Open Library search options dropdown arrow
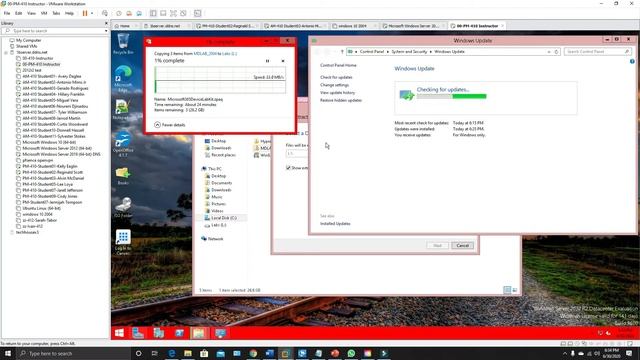Screen dimensions: 640x360 click(106, 31)
